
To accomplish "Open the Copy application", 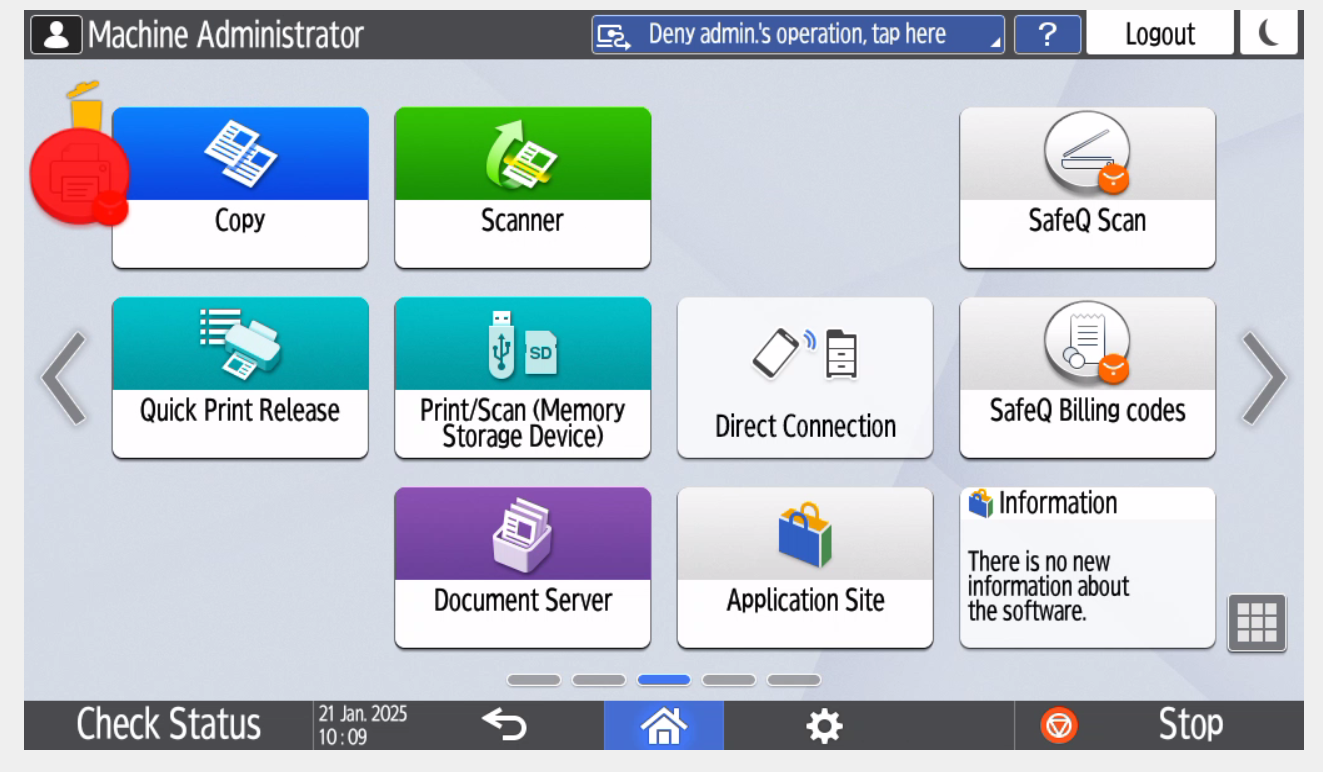I will point(240,187).
